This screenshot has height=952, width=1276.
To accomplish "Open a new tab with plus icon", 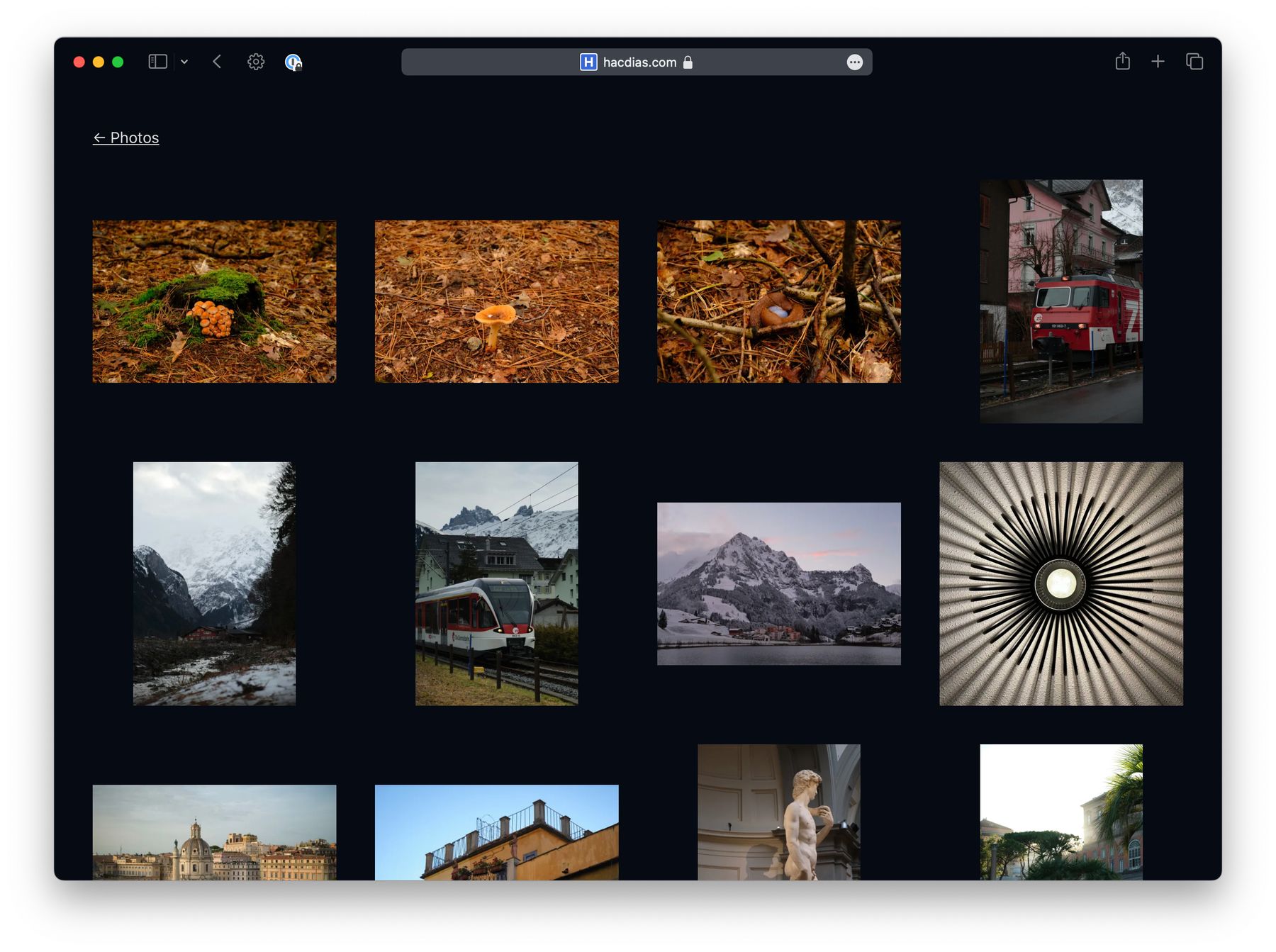I will 1158,62.
